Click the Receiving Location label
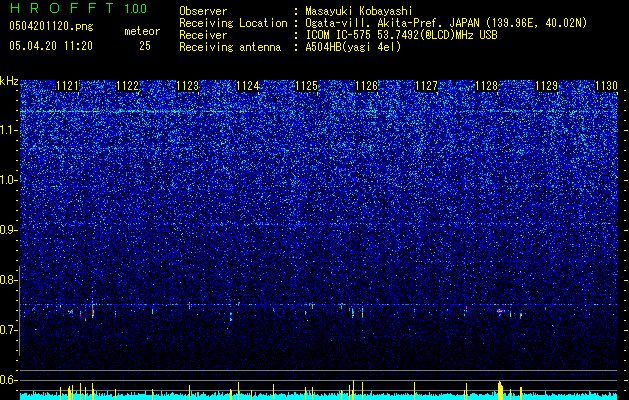 pyautogui.click(x=233, y=23)
